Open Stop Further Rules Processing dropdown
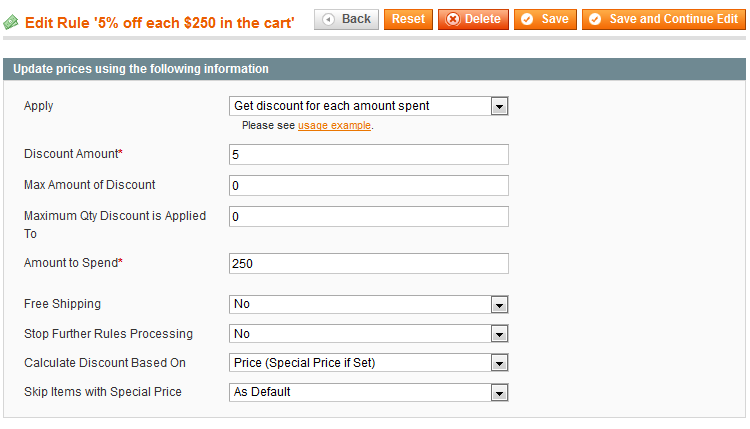750x429 pixels. point(369,334)
